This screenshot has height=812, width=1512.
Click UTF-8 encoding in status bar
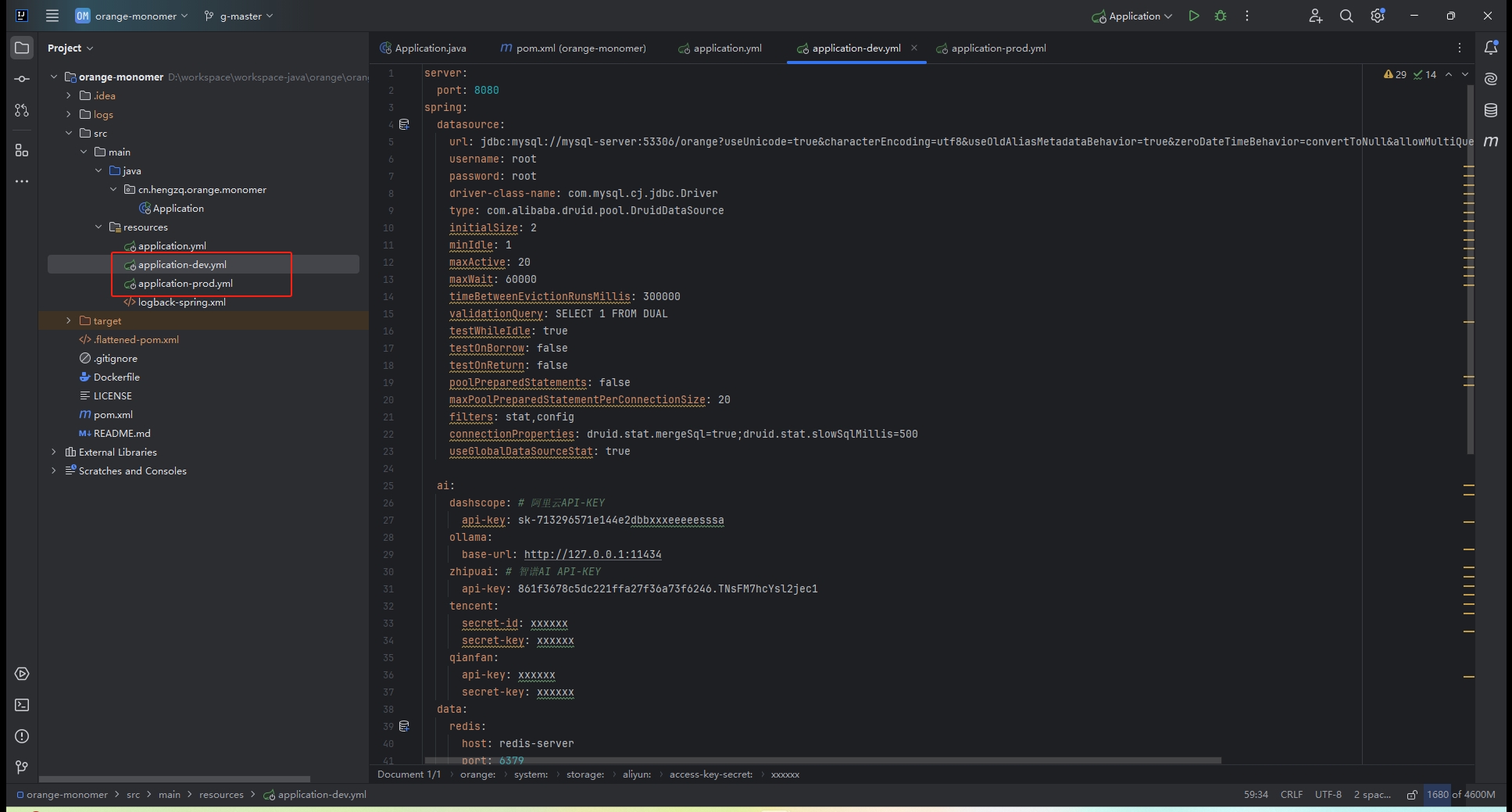pos(1328,795)
